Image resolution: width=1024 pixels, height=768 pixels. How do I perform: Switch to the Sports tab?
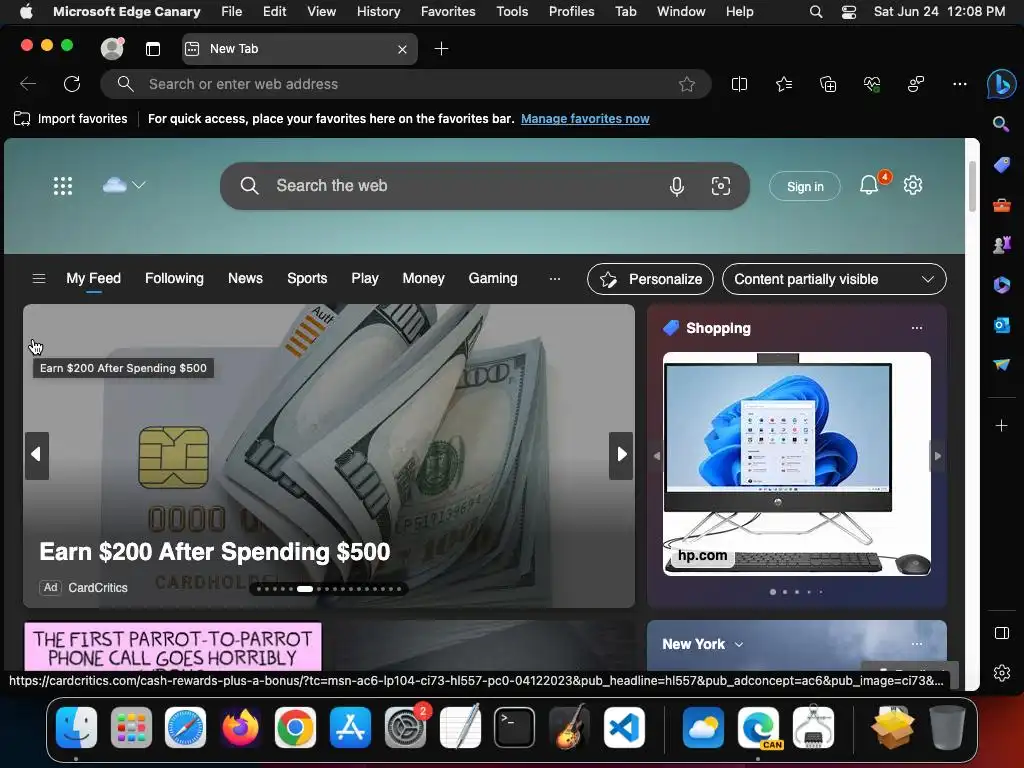[307, 279]
